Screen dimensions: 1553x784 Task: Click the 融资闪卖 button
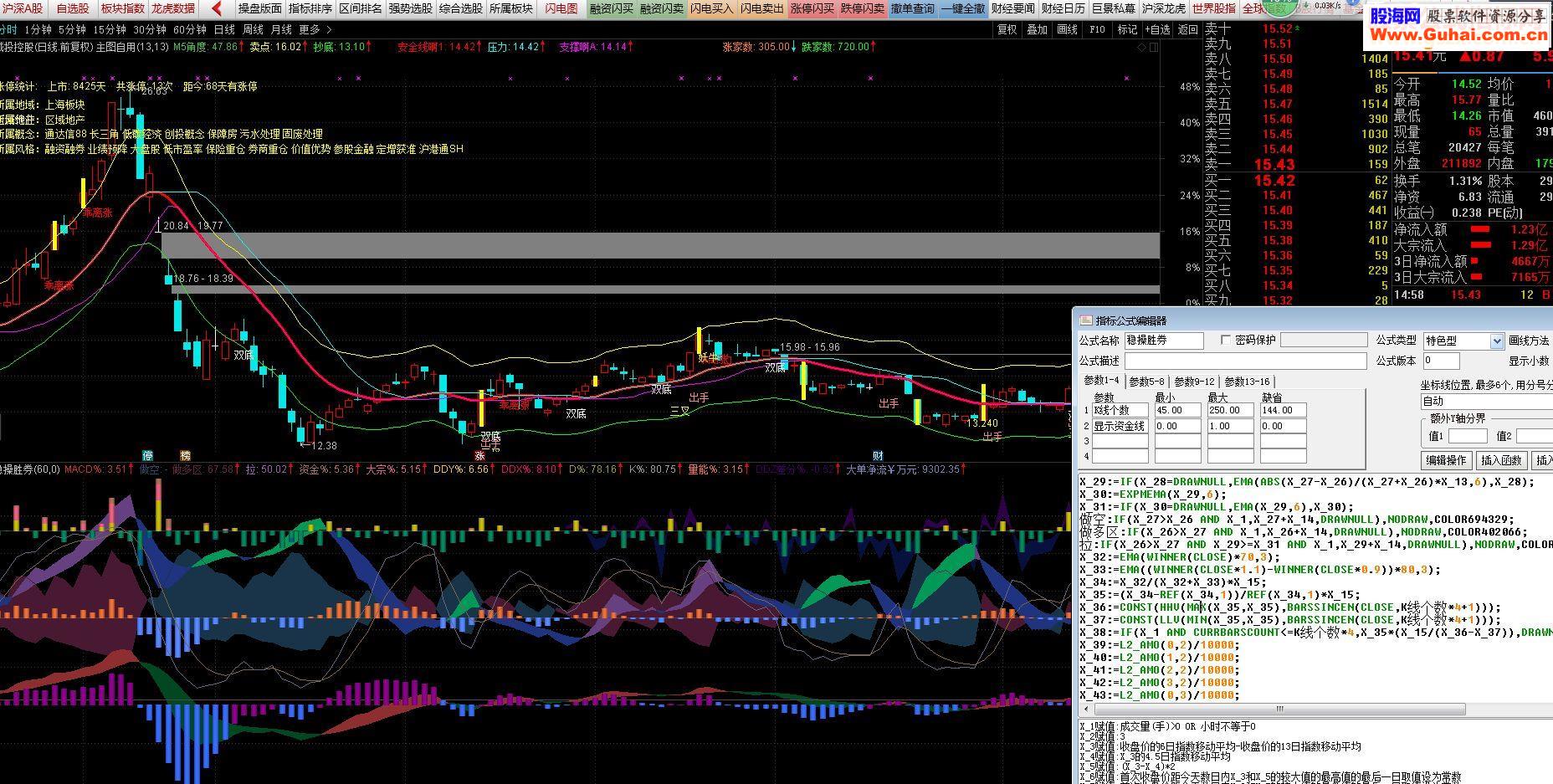pos(662,8)
